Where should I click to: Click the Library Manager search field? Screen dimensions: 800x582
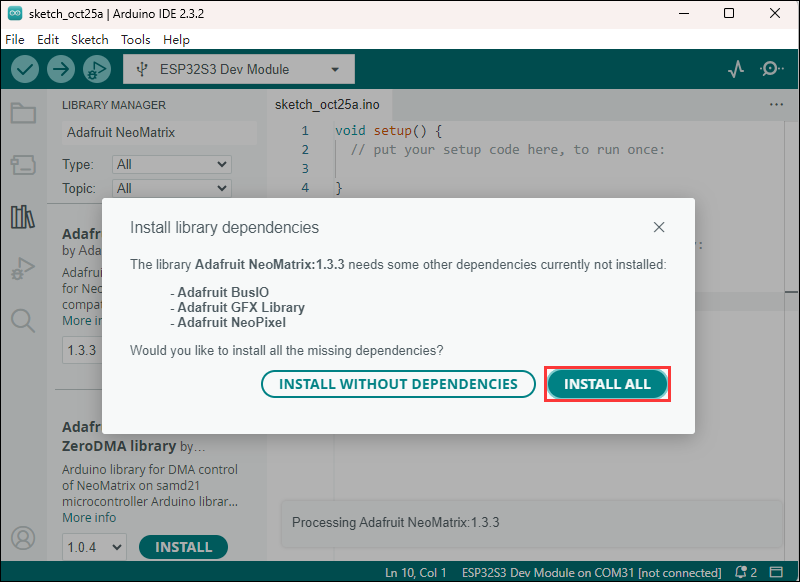tap(159, 133)
